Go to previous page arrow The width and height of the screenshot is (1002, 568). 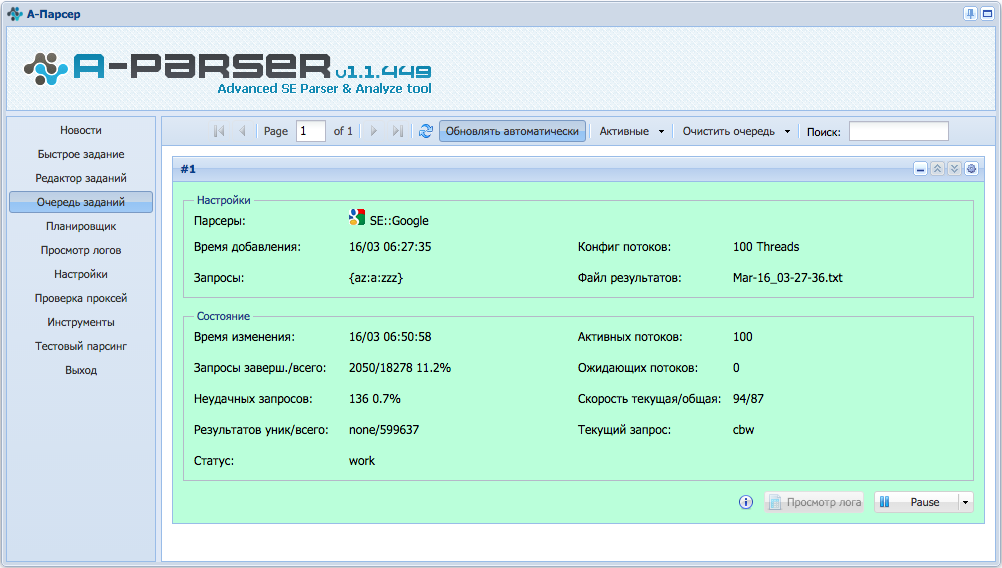pyautogui.click(x=242, y=131)
